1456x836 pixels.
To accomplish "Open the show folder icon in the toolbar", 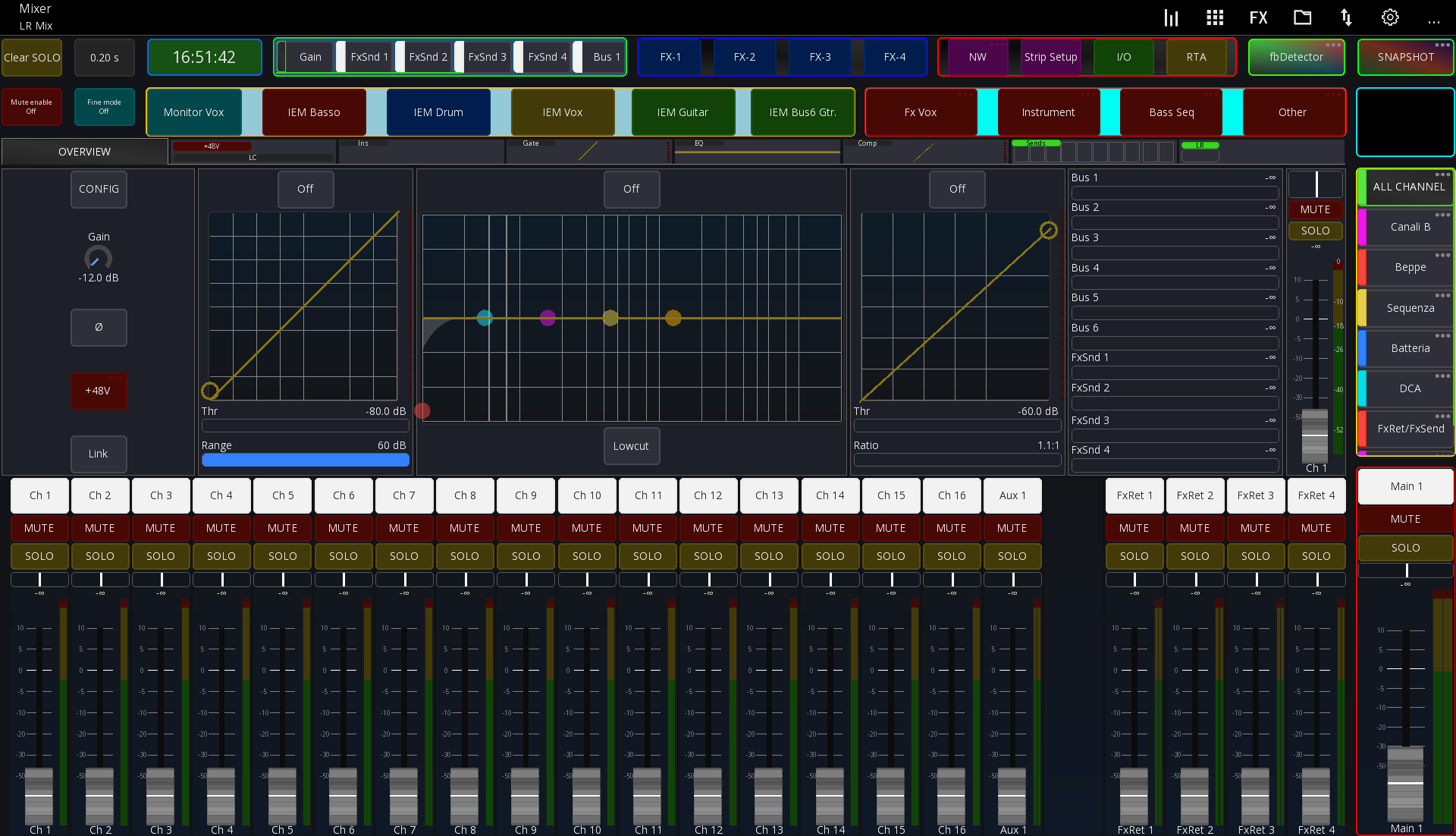I will [x=1302, y=17].
